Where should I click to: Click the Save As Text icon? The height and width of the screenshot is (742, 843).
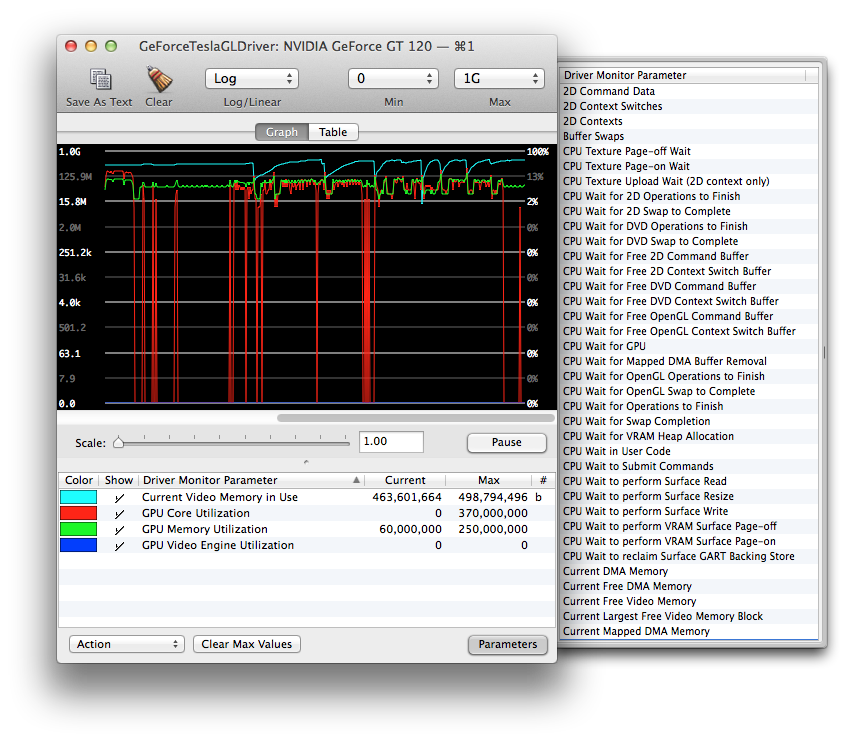(x=100, y=79)
